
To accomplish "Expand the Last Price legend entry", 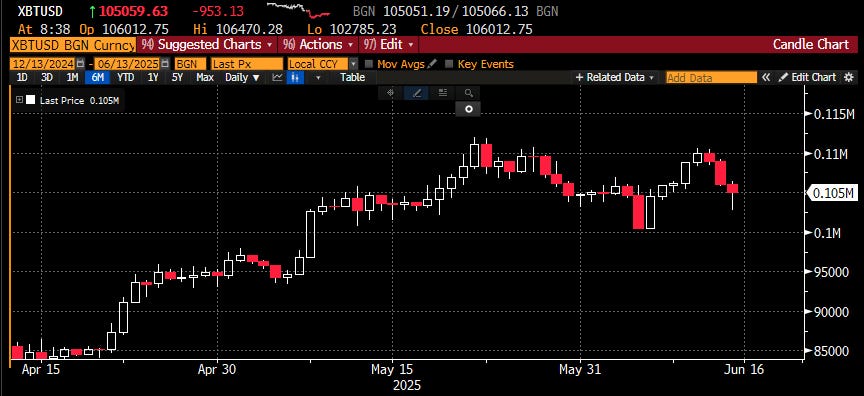I will [x=19, y=100].
